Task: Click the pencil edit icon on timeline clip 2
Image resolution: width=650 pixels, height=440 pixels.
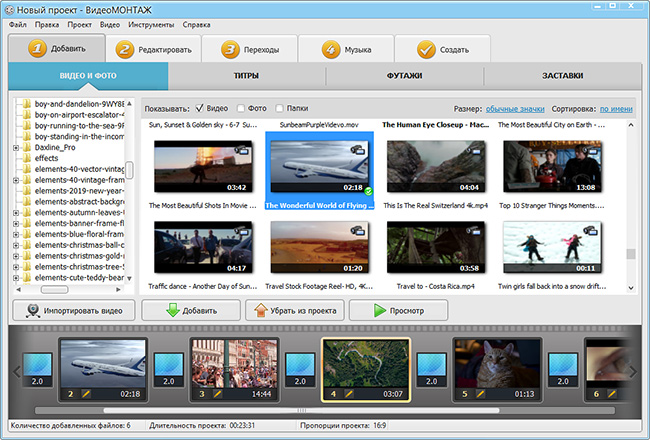Action: coord(85,394)
